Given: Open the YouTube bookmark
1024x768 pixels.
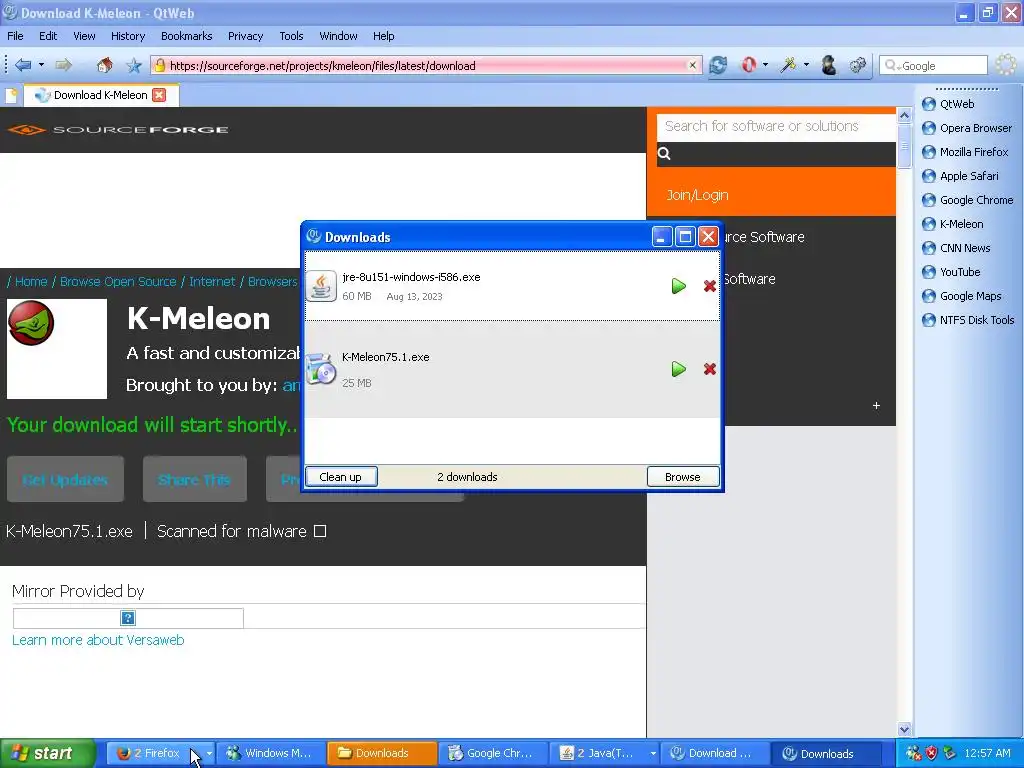Looking at the screenshot, I should click(x=951, y=272).
